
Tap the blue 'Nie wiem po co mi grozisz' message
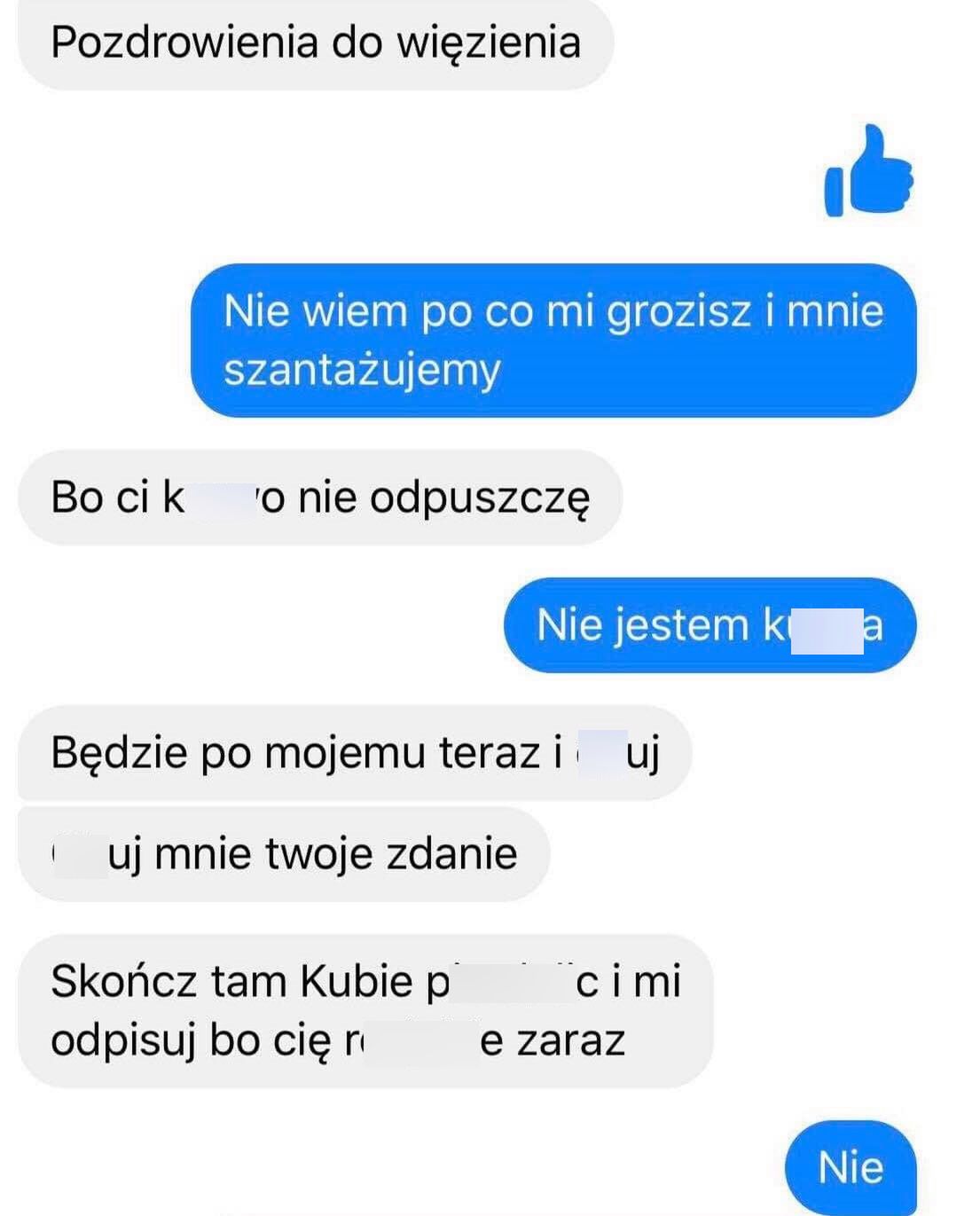pyautogui.click(x=553, y=340)
